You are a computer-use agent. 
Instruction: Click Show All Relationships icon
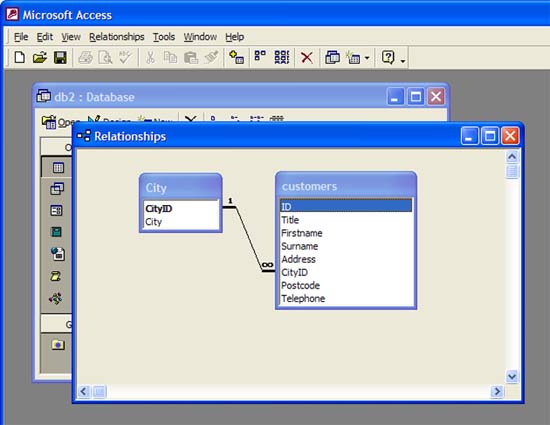[x=282, y=57]
